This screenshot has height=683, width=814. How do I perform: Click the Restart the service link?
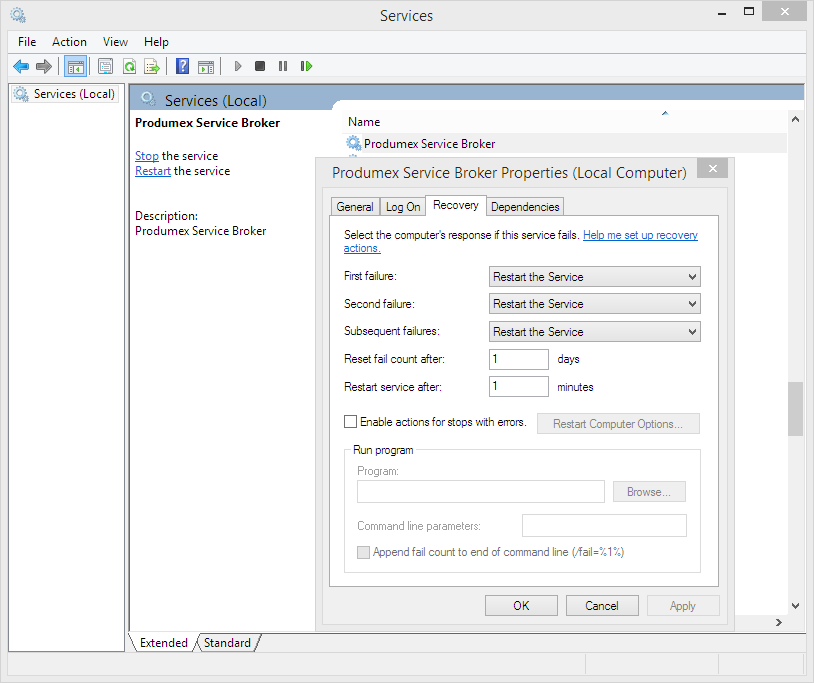point(152,170)
